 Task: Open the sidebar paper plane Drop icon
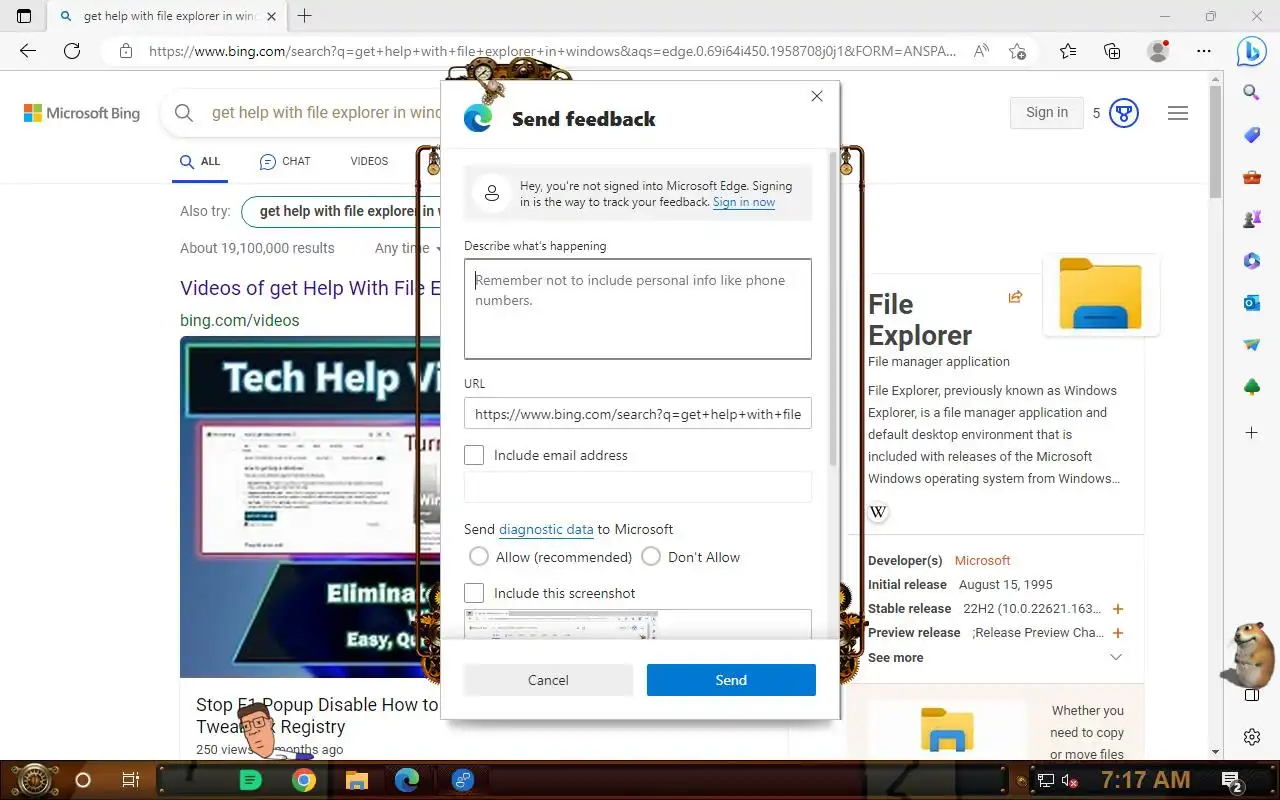point(1251,345)
